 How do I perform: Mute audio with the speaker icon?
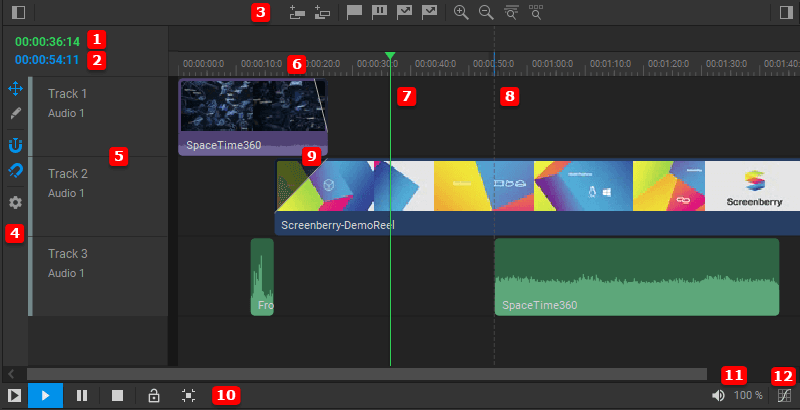(718, 395)
